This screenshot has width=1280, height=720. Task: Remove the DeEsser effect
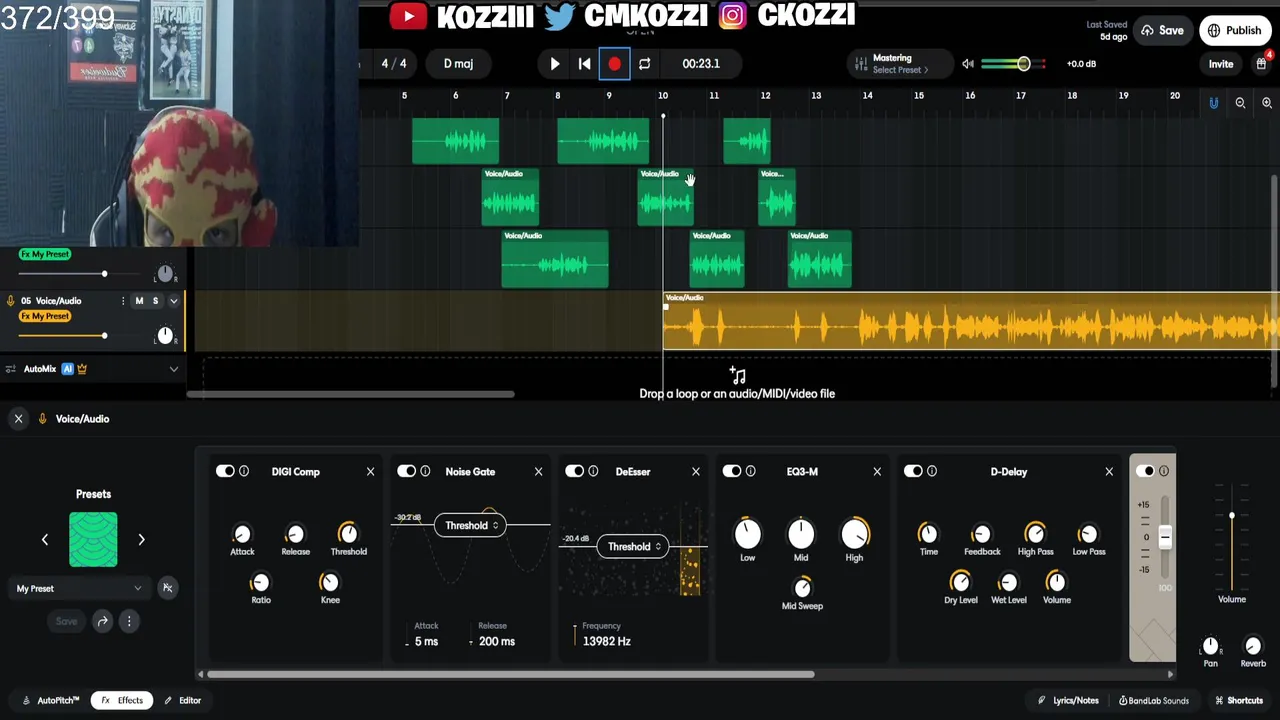[696, 472]
